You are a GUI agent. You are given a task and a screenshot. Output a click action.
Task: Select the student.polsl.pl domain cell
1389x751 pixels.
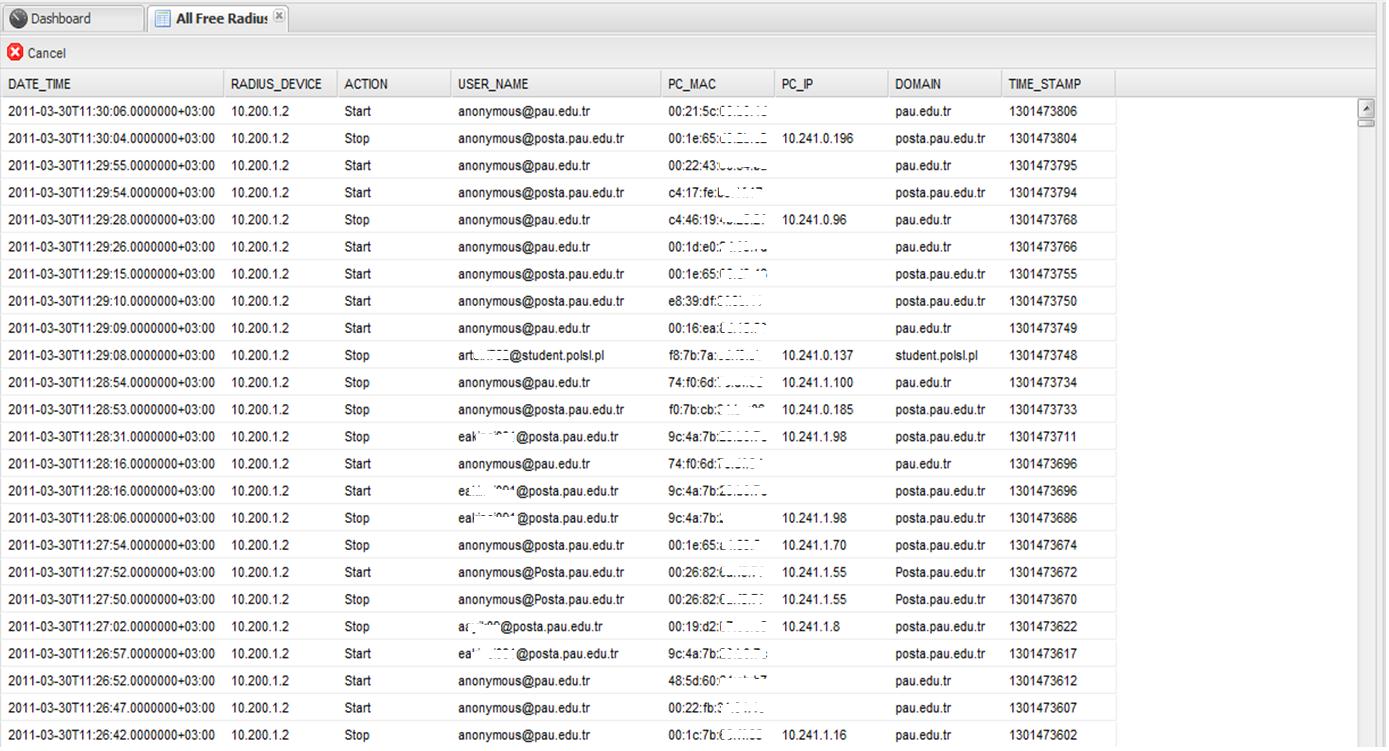936,355
